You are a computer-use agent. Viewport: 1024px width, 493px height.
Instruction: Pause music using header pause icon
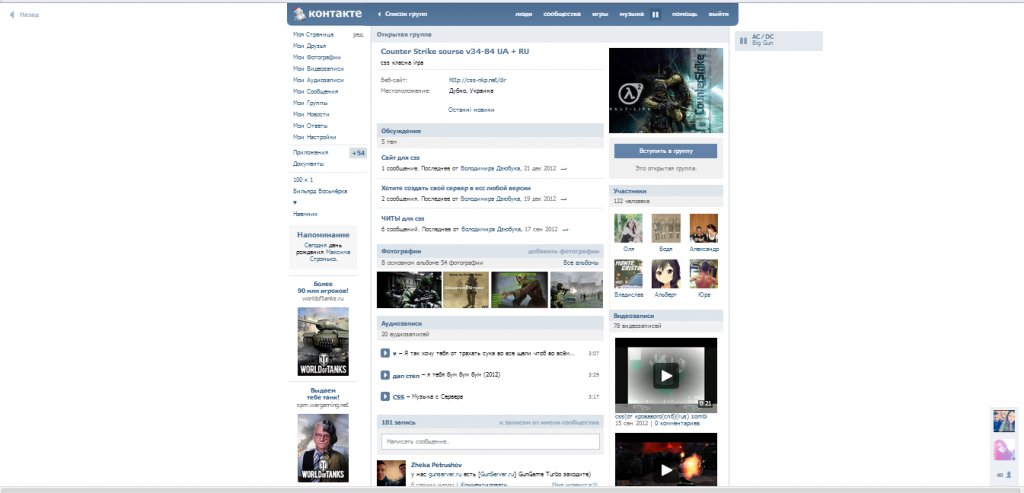656,15
